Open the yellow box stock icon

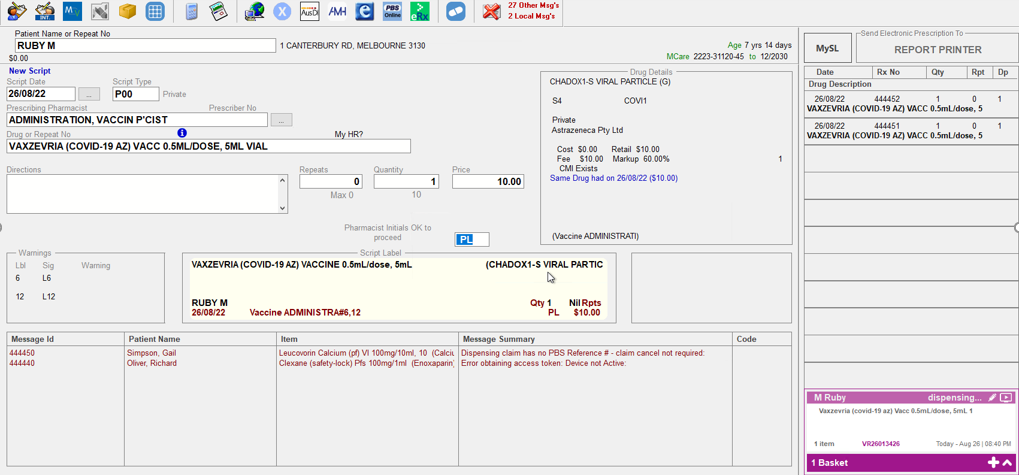(x=127, y=11)
